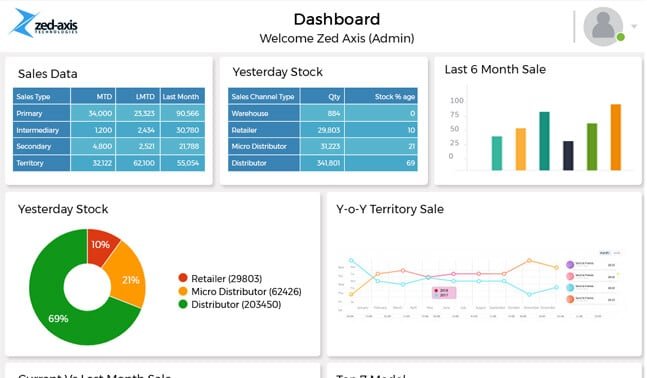Select the 10% red donut segment
Image resolution: width=647 pixels, height=378 pixels.
point(101,246)
